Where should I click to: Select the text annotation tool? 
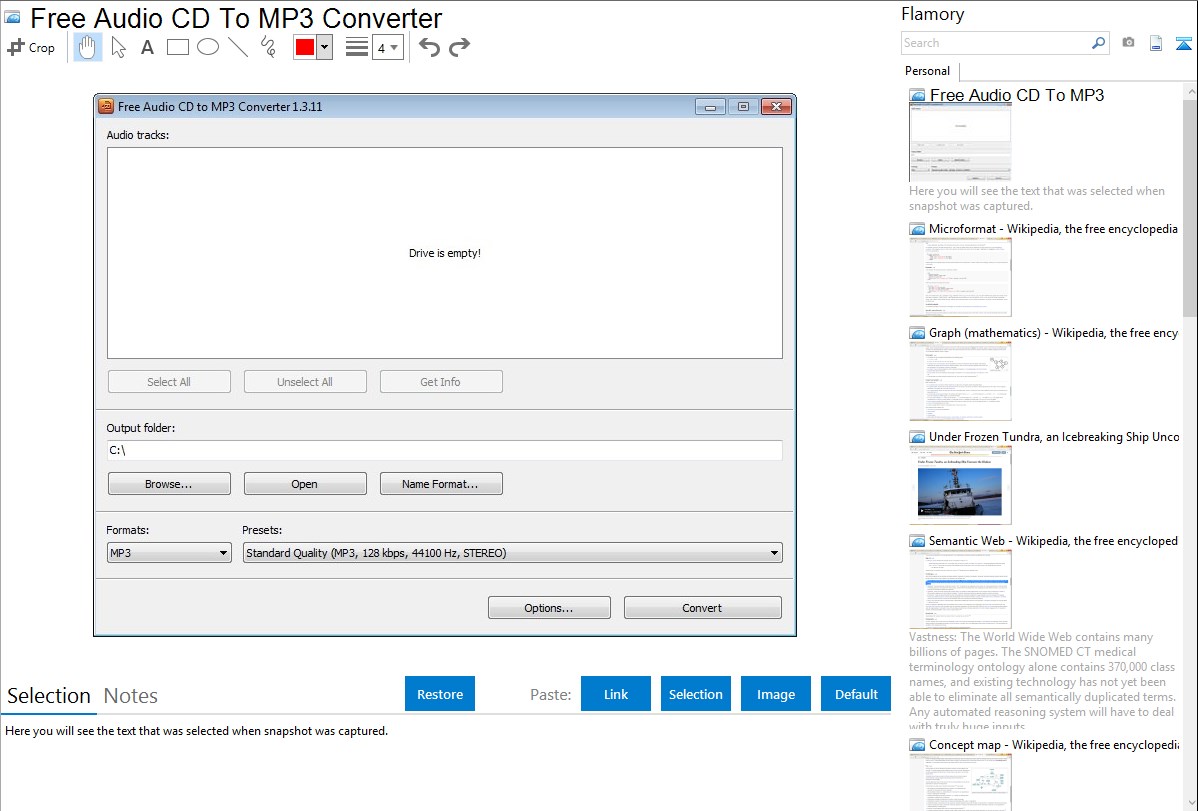147,47
